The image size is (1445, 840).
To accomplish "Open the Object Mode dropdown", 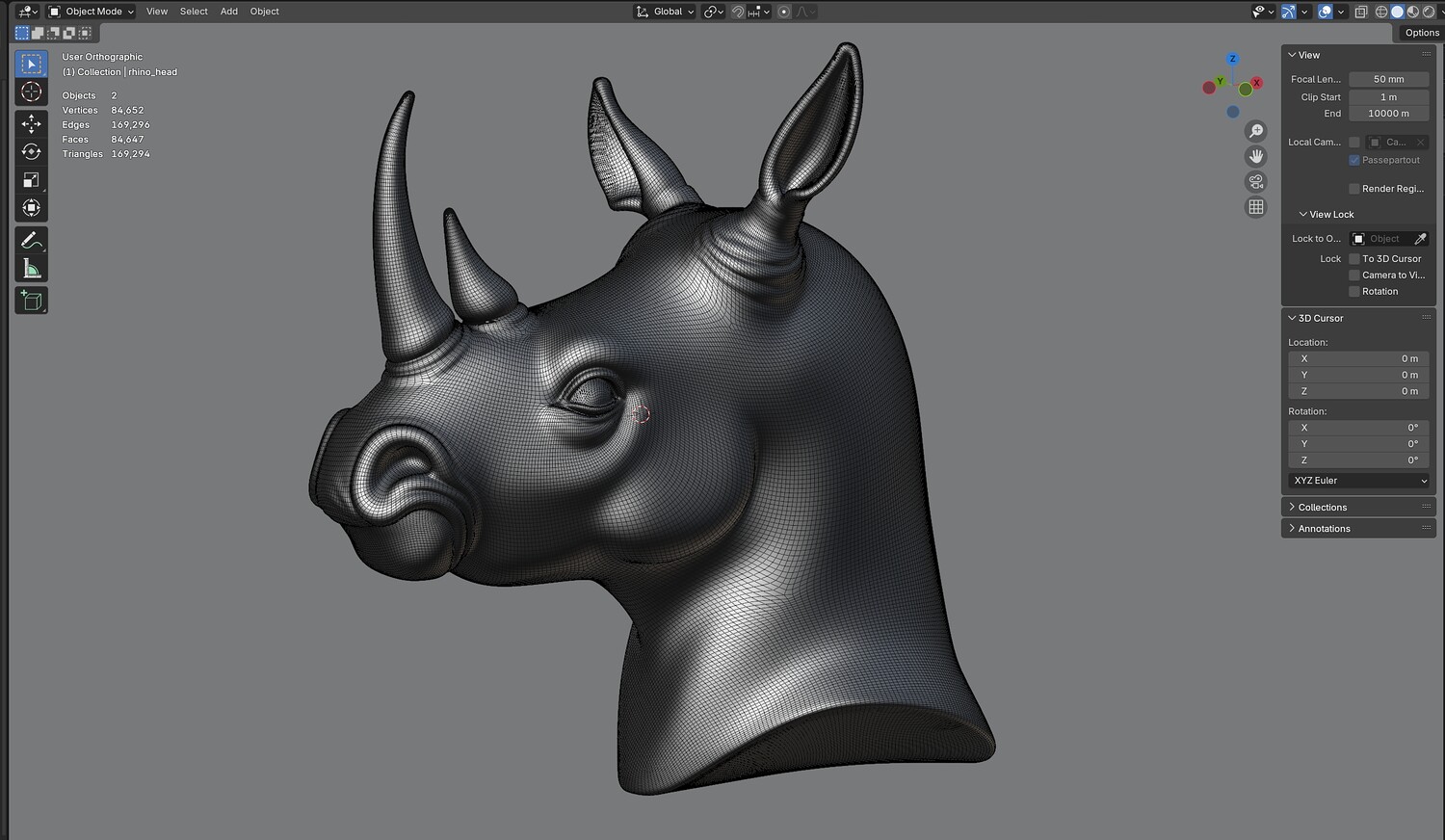I will click(x=92, y=12).
